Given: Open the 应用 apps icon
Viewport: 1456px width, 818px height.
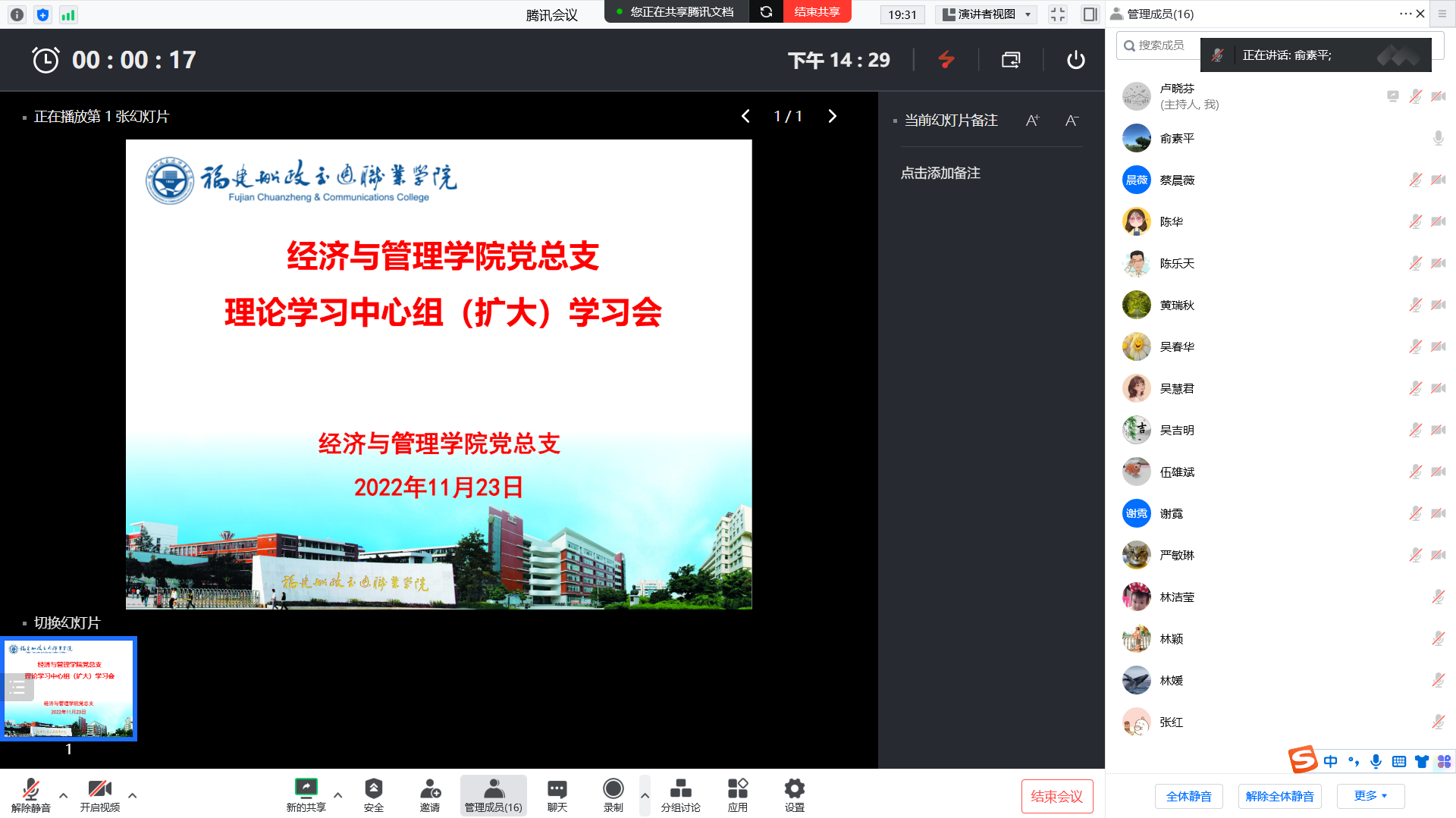Looking at the screenshot, I should [x=737, y=794].
